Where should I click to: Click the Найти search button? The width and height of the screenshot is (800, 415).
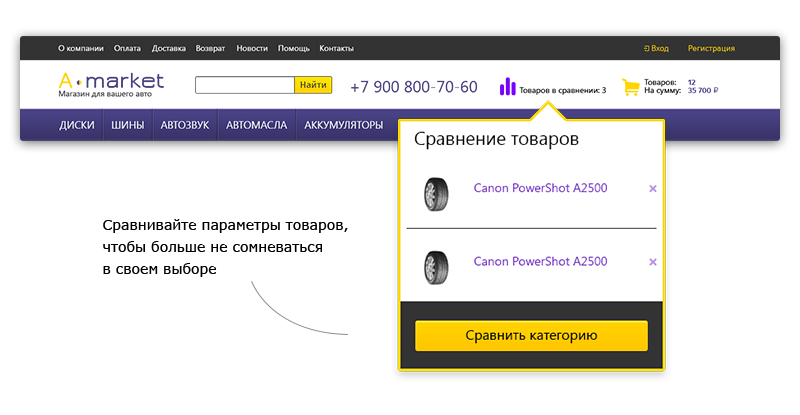[313, 85]
